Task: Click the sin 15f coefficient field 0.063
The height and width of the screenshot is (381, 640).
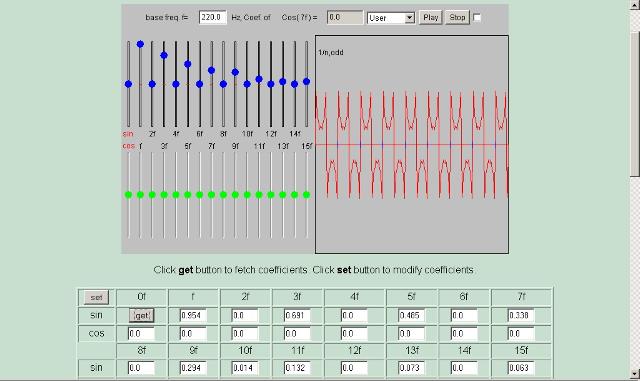Action: tap(521, 368)
